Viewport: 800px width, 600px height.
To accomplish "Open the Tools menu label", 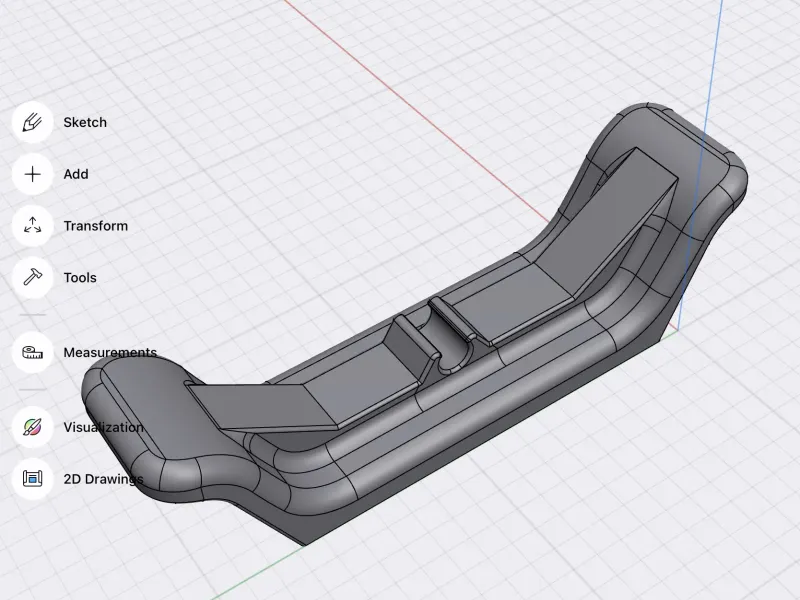I will pos(80,278).
